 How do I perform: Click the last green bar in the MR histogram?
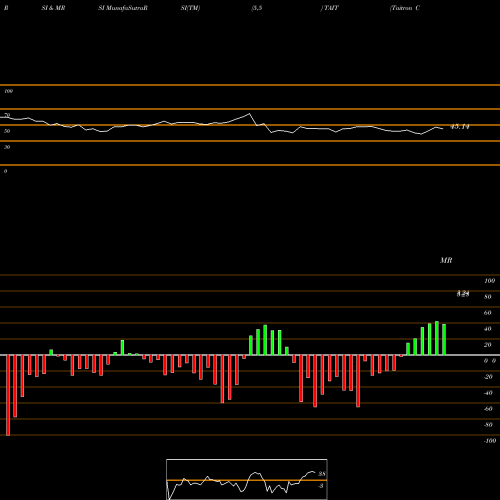click(444, 339)
